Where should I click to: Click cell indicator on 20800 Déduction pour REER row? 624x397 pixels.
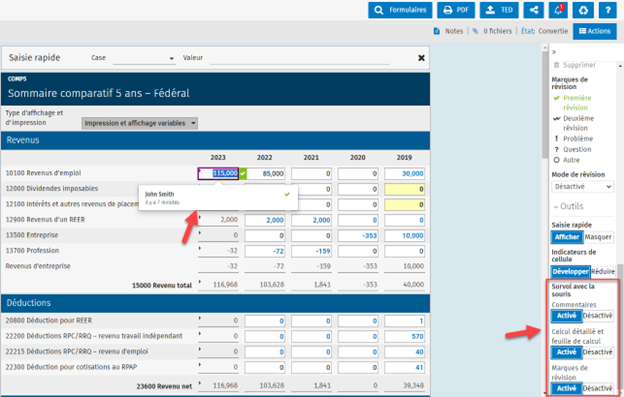200,318
